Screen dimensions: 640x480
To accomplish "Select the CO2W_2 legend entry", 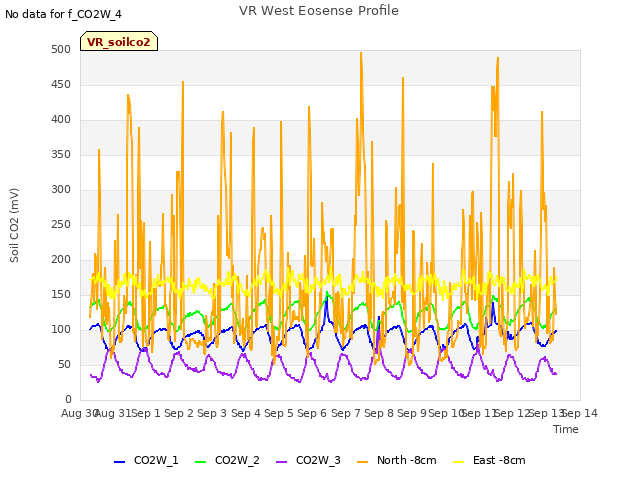I will pos(227,460).
